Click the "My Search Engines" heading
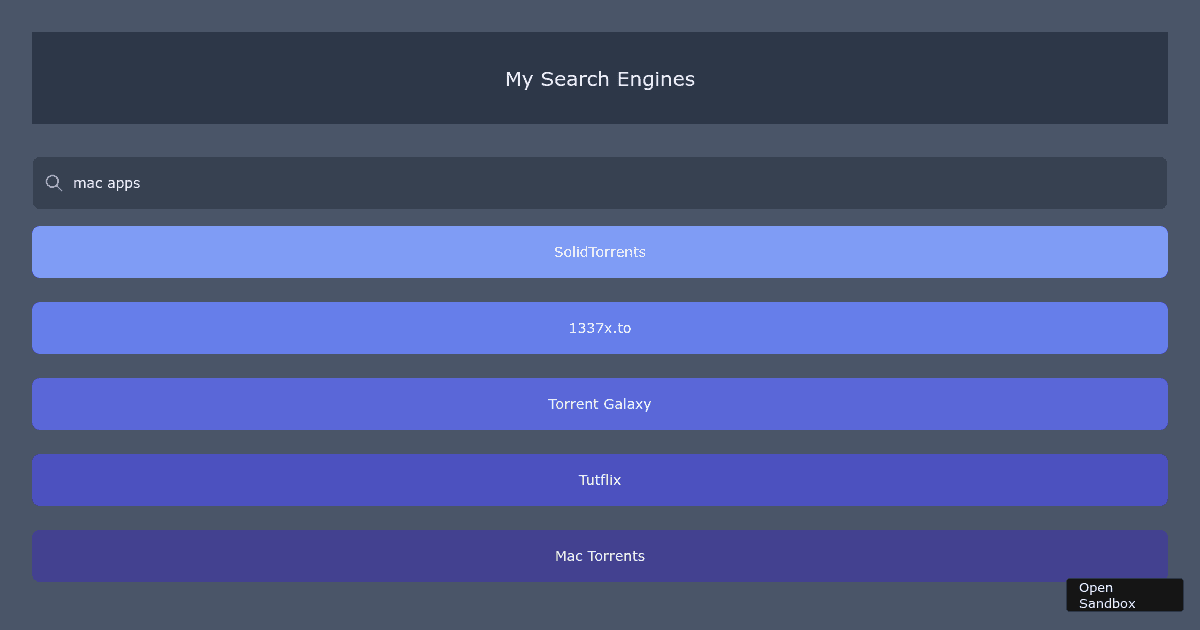 (600, 79)
